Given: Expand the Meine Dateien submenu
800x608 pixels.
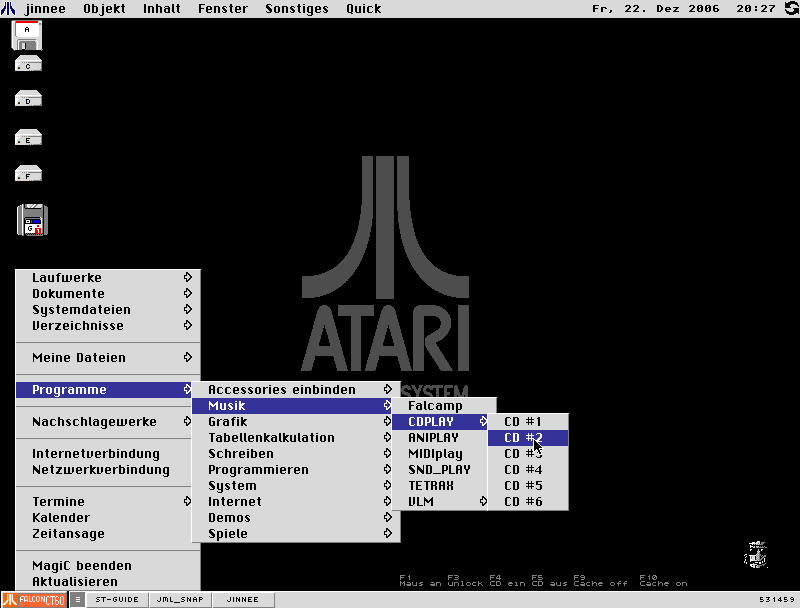Looking at the screenshot, I should tap(108, 358).
